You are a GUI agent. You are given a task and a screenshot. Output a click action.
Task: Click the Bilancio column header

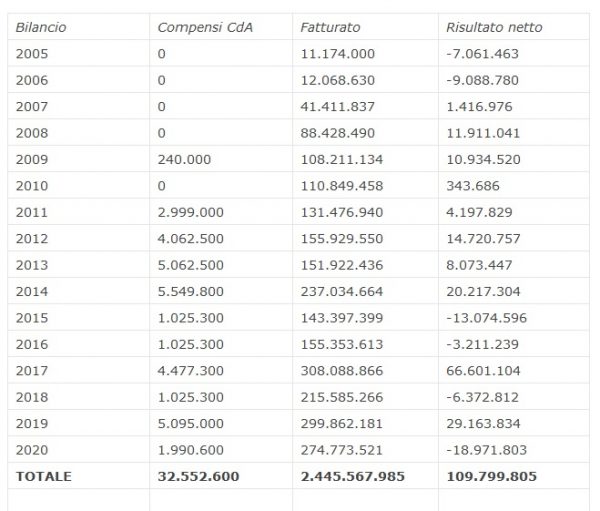(41, 27)
